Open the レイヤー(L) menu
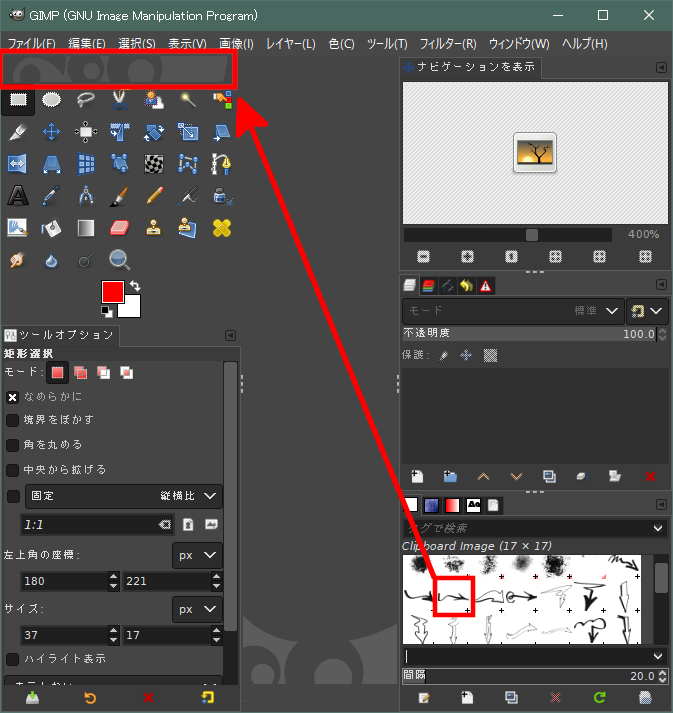This screenshot has height=713, width=673. pyautogui.click(x=291, y=44)
